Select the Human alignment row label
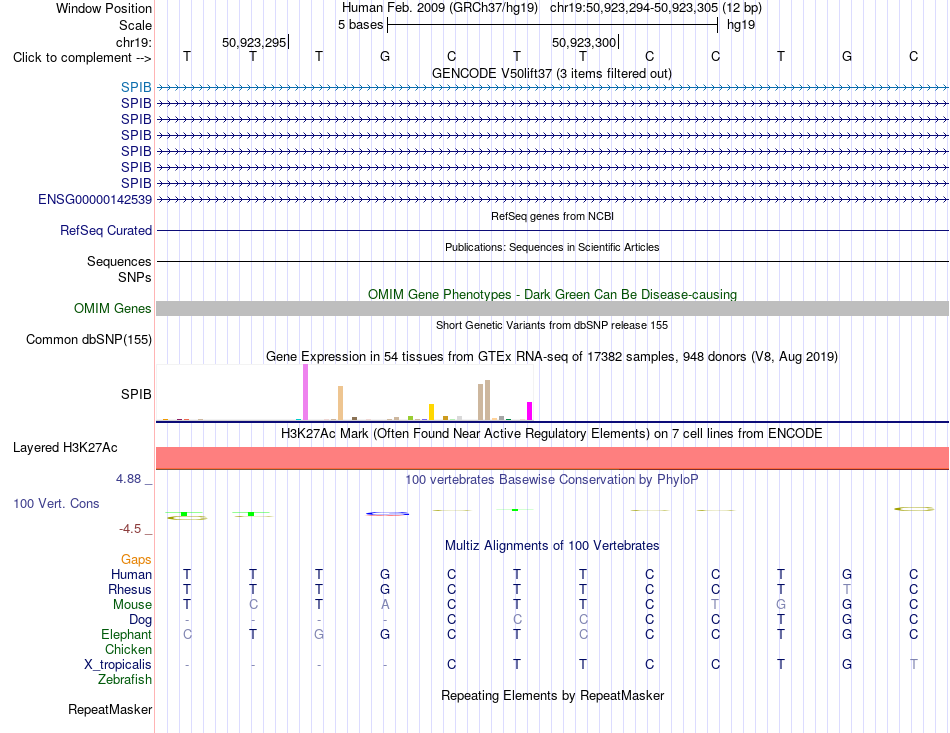Screen dimensions: 950x733 (131, 574)
